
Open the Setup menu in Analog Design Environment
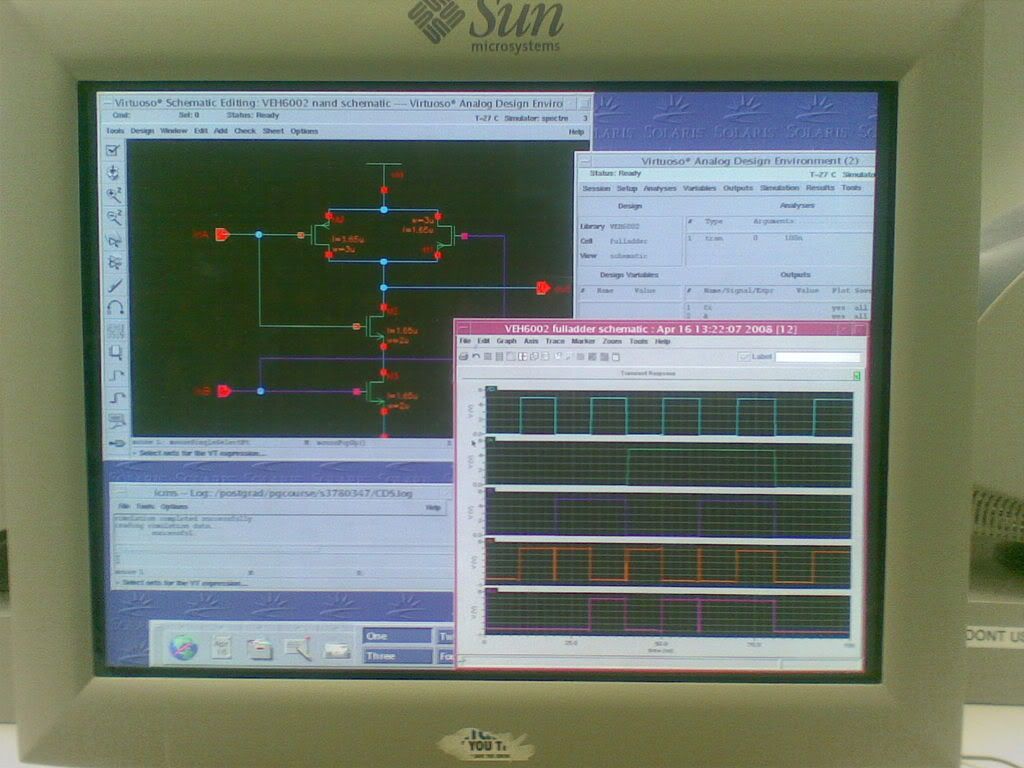pyautogui.click(x=627, y=188)
